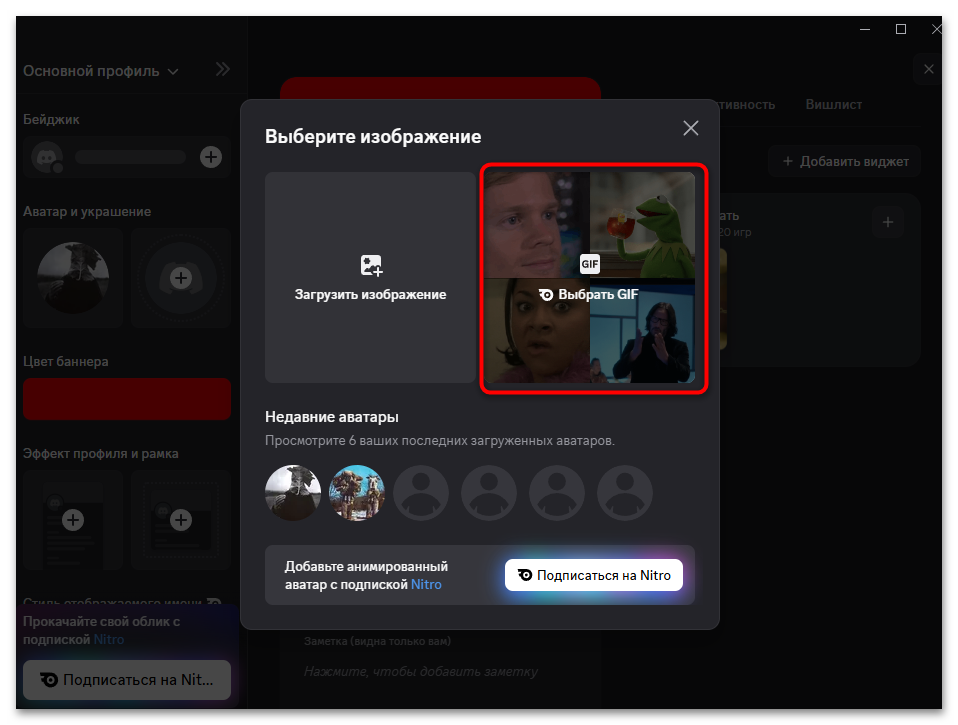This screenshot has height=725, width=958.
Task: Subscribe to Nitro in the dialog
Action: click(x=594, y=575)
